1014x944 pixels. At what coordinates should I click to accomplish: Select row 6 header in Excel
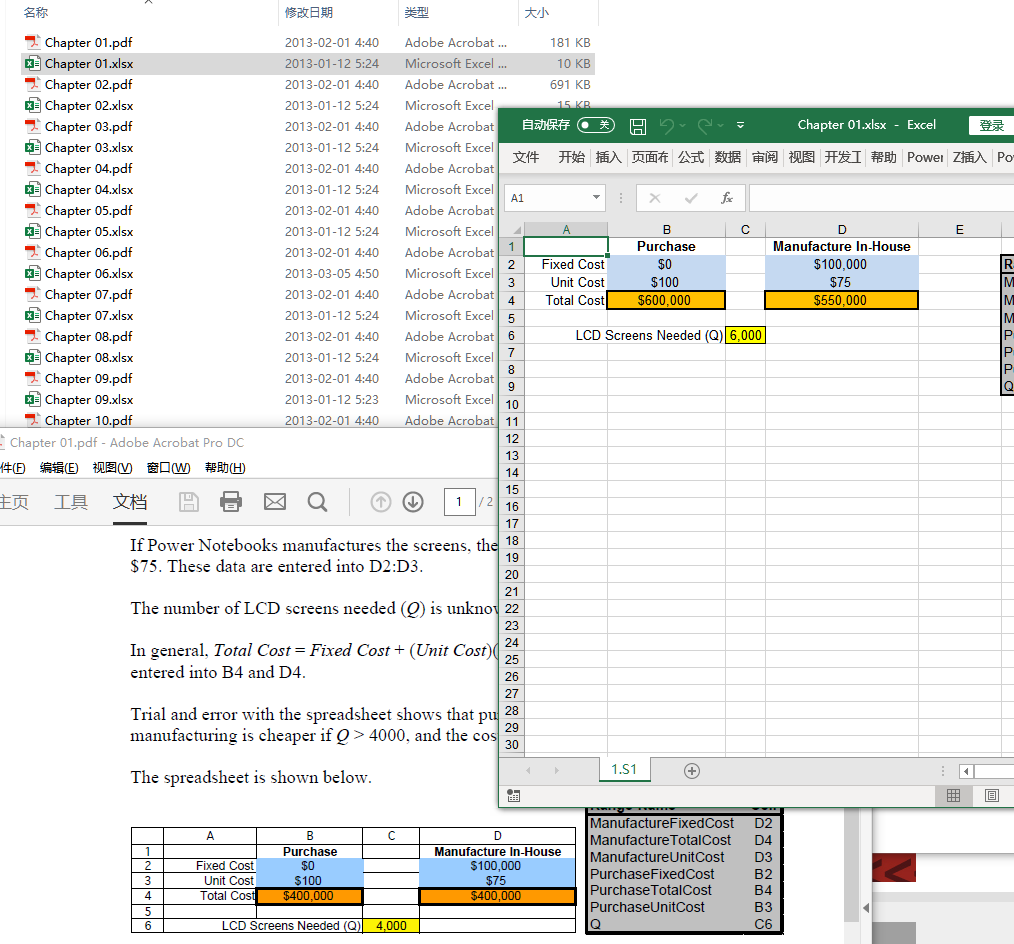(511, 336)
